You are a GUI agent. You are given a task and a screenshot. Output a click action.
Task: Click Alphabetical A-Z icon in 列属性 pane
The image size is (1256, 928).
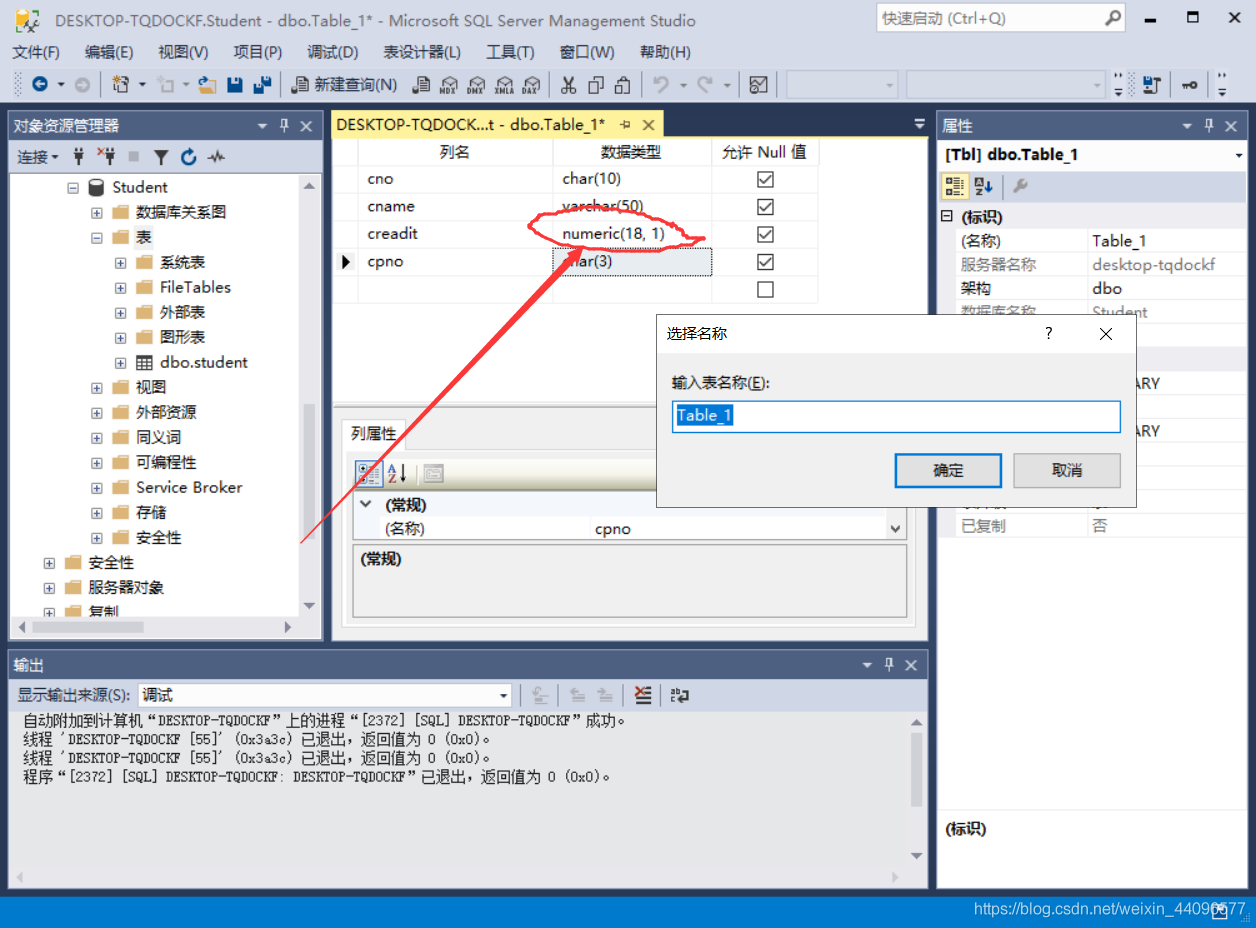(397, 473)
